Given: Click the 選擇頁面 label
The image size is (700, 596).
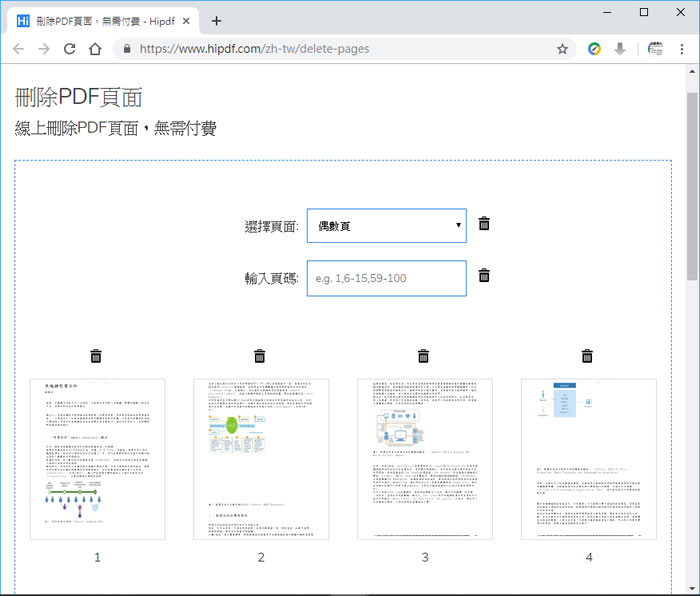Looking at the screenshot, I should click(271, 226).
